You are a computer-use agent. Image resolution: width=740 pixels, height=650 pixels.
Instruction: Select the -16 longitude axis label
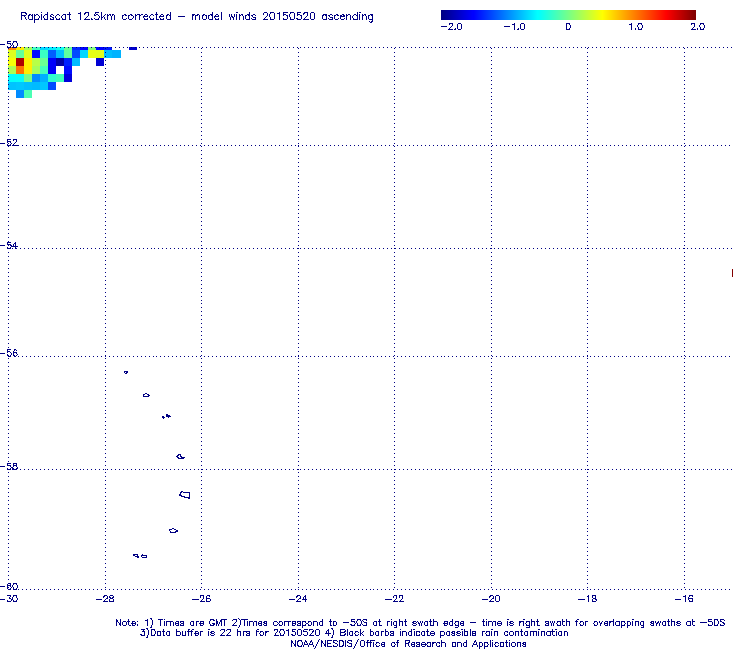coord(684,599)
